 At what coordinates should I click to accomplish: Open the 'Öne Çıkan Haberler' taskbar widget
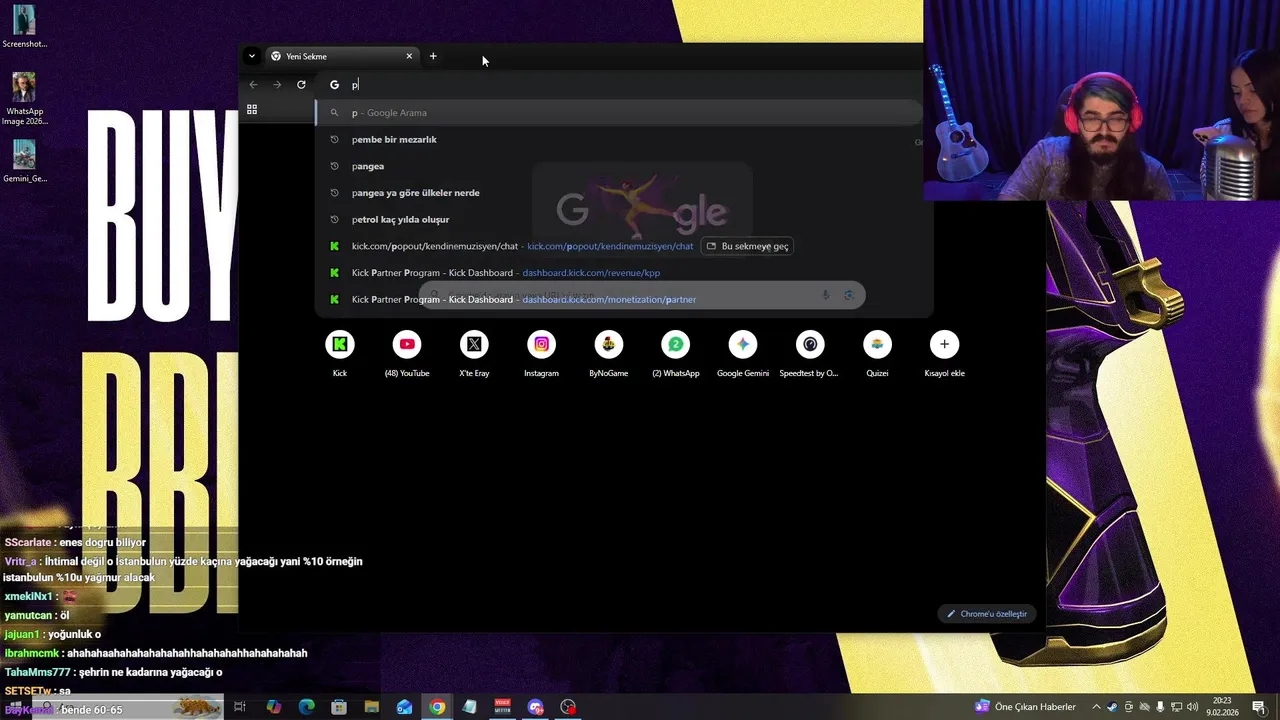tap(1026, 707)
